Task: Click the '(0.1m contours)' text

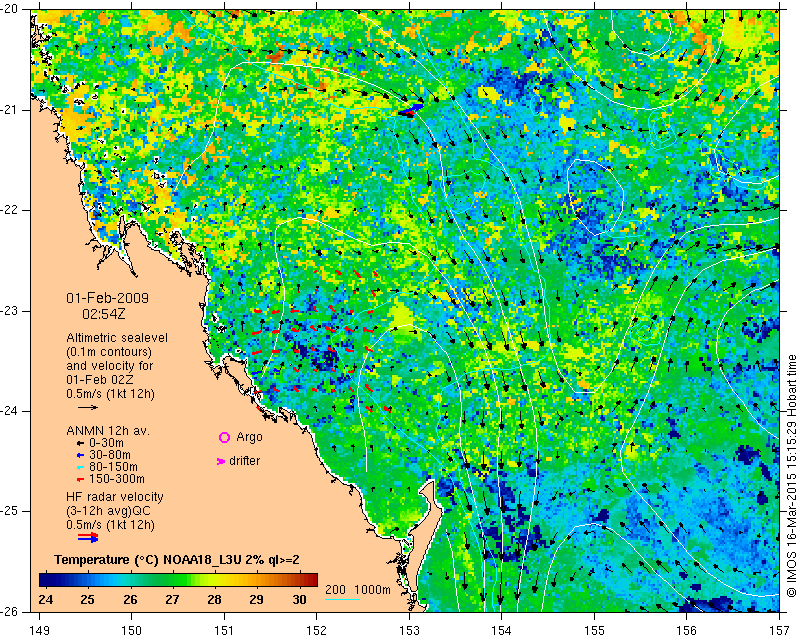Action: (109, 352)
